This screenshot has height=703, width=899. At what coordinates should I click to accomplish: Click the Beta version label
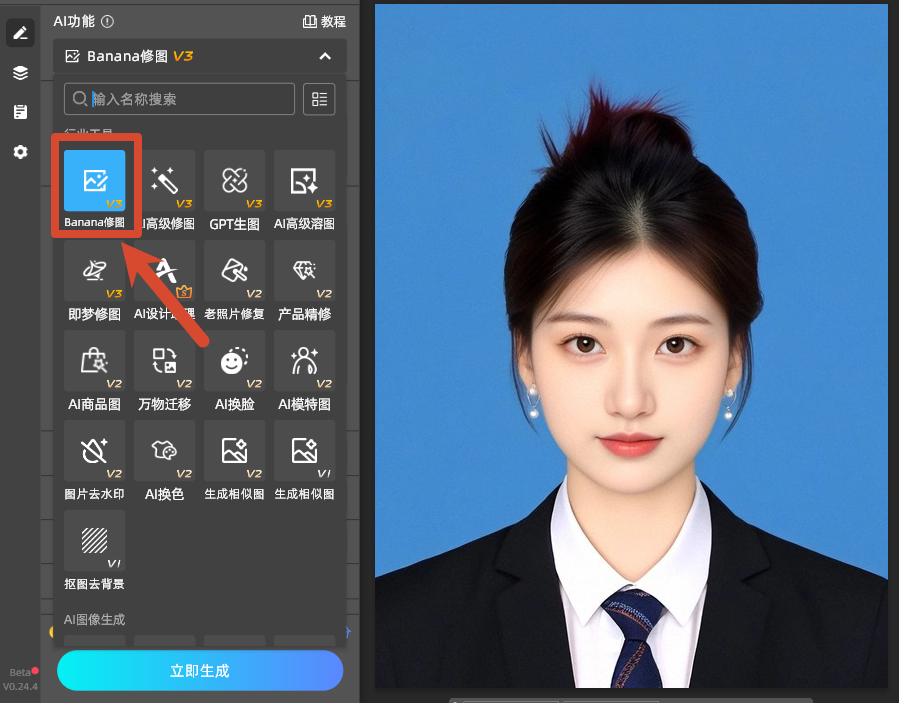click(x=20, y=673)
